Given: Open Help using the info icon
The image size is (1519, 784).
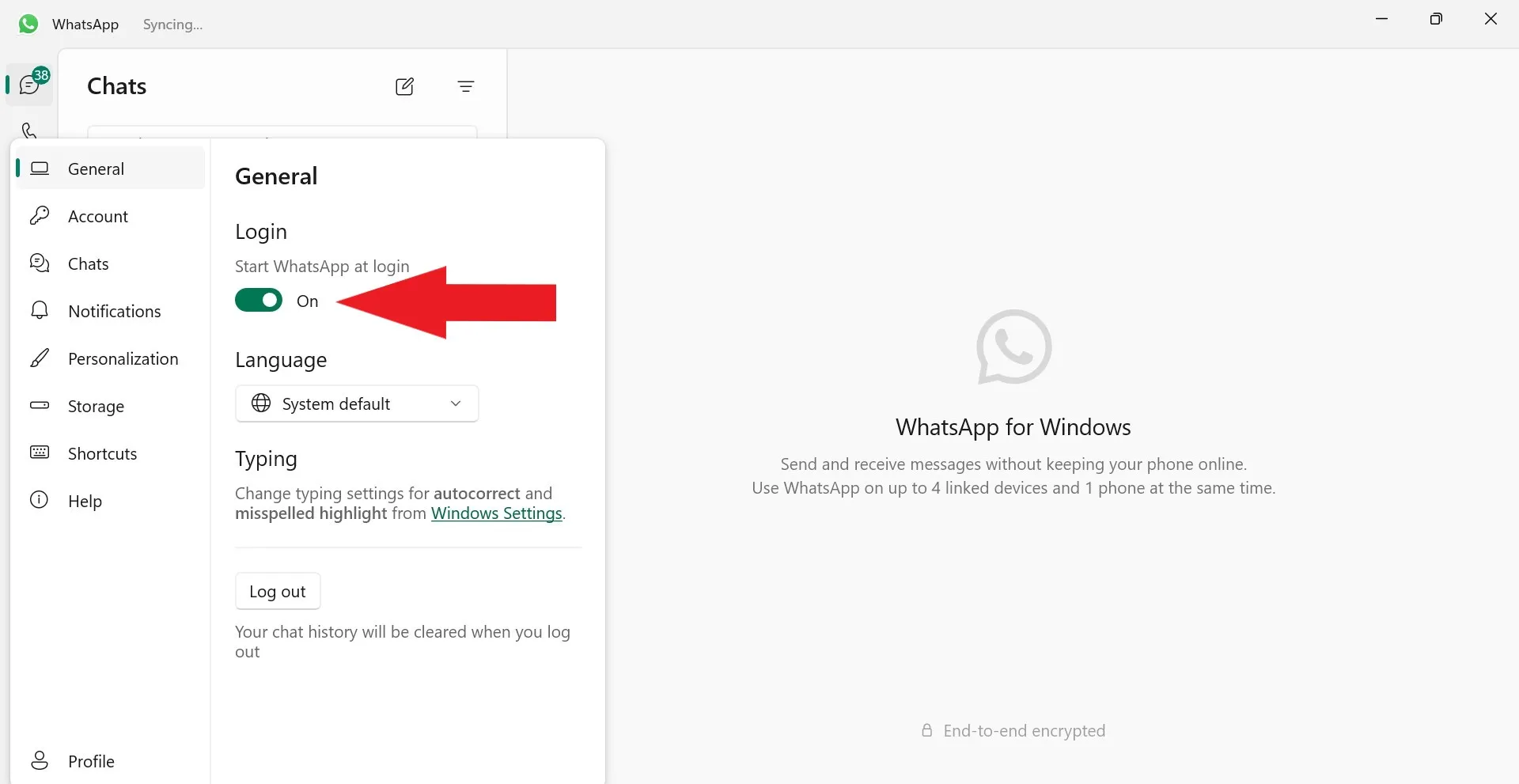Looking at the screenshot, I should coord(39,500).
